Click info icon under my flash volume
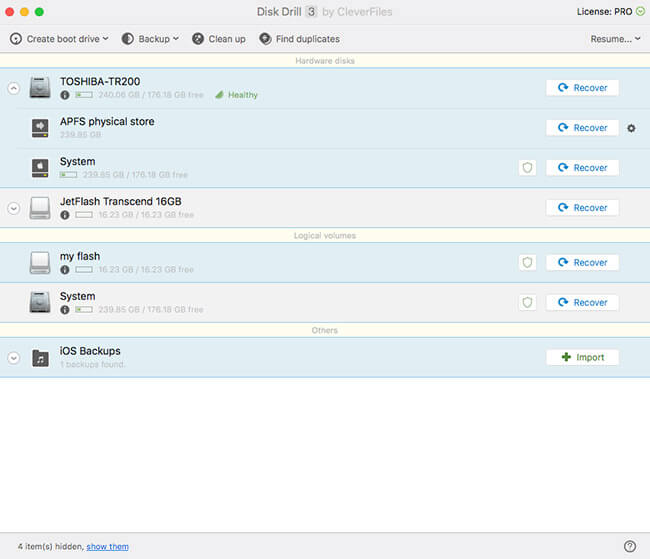This screenshot has height=559, width=650. (x=65, y=270)
